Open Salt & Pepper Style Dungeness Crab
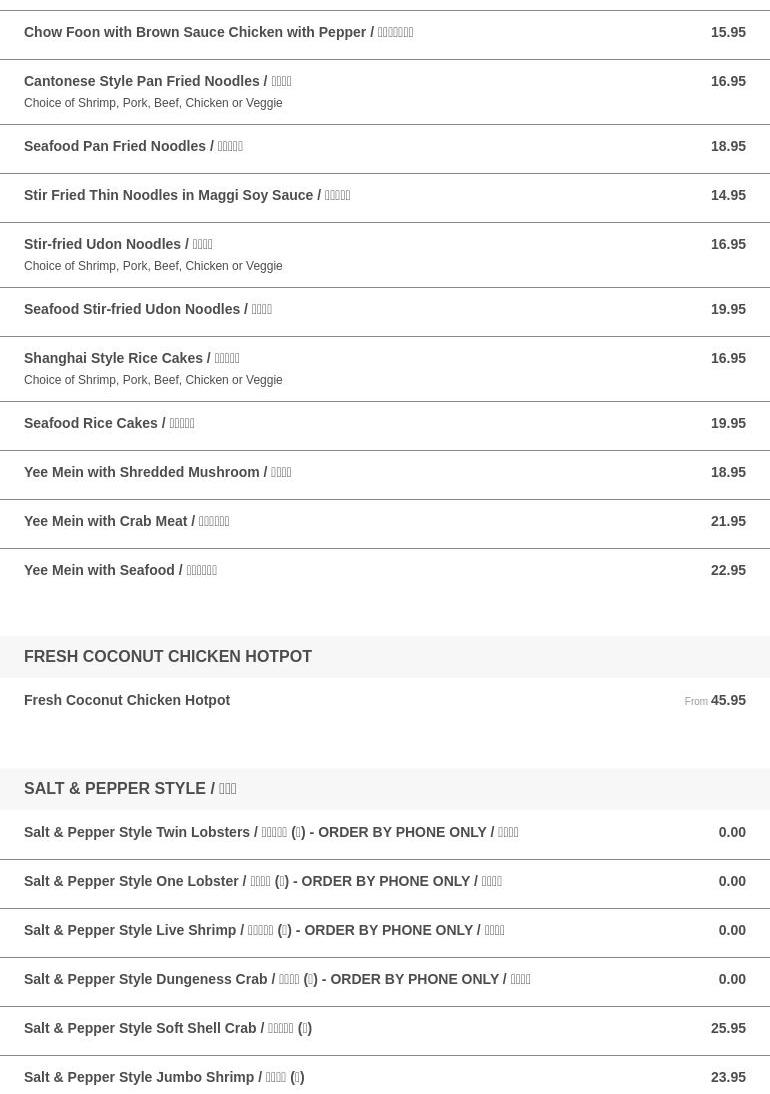The width and height of the screenshot is (770, 1094). coord(385,982)
